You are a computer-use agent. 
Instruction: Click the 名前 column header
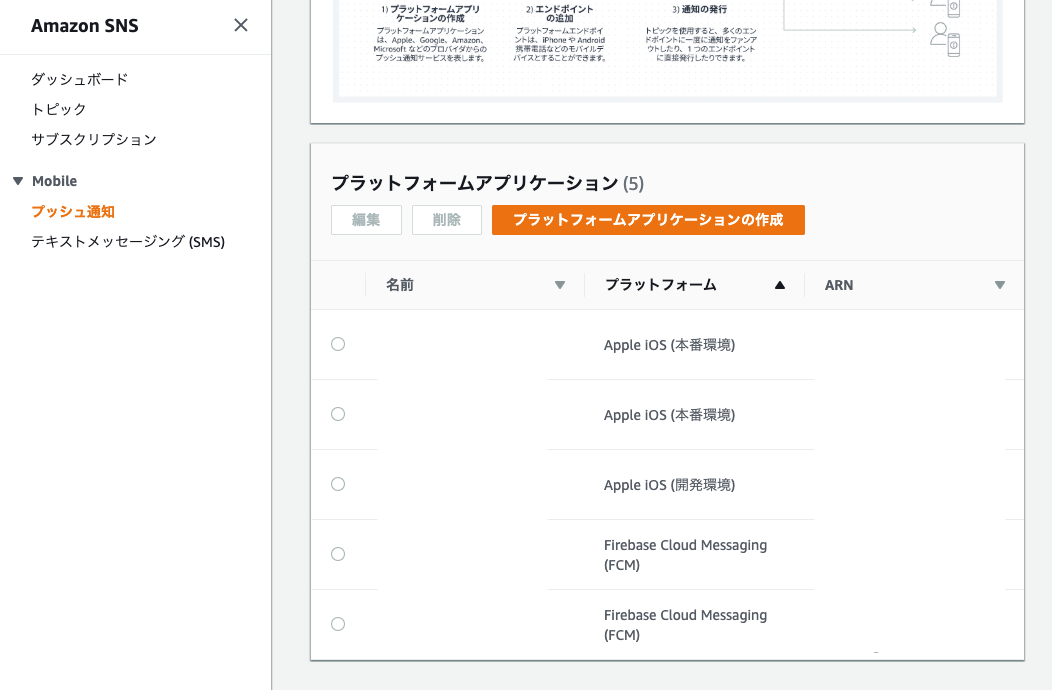pyautogui.click(x=400, y=285)
